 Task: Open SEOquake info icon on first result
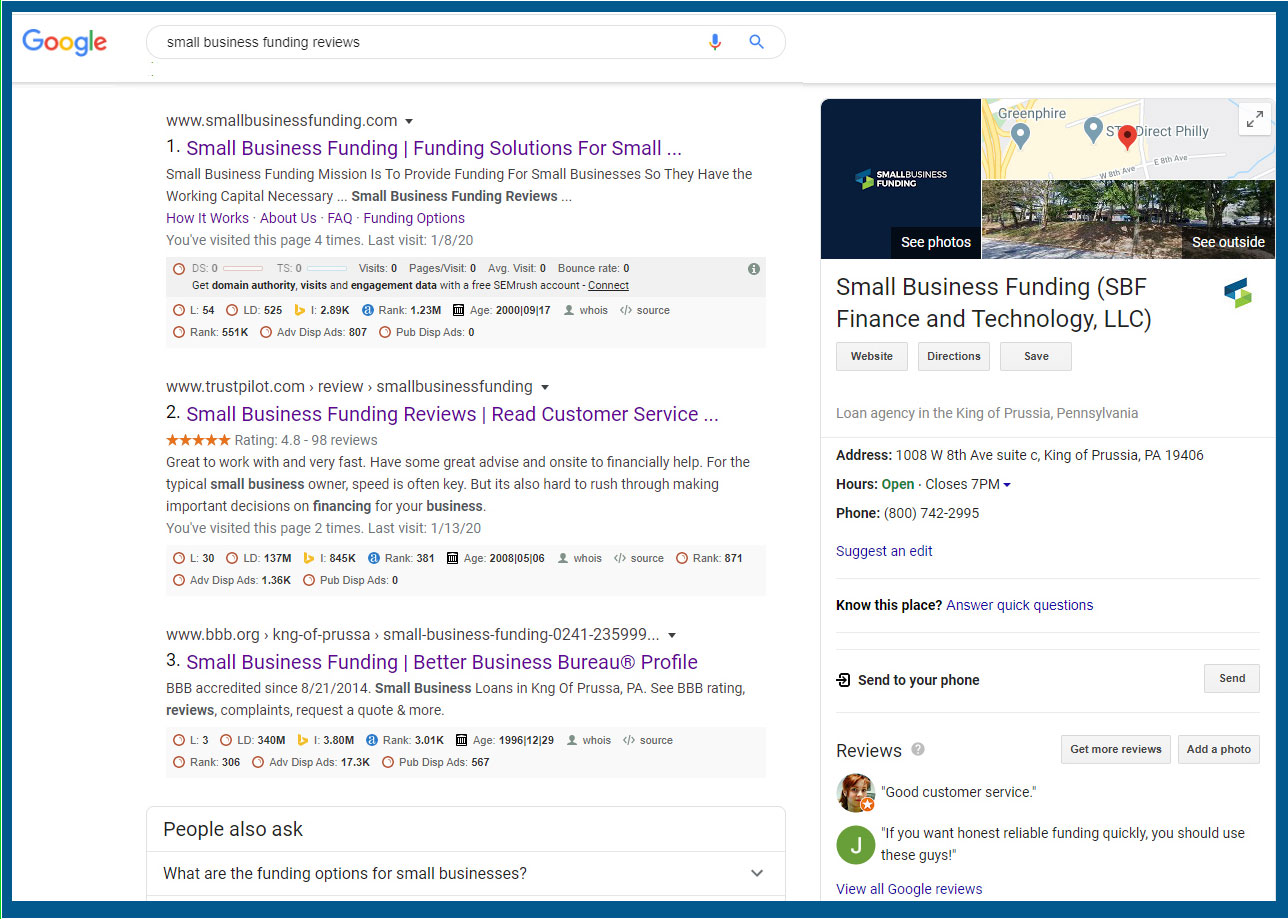point(754,268)
